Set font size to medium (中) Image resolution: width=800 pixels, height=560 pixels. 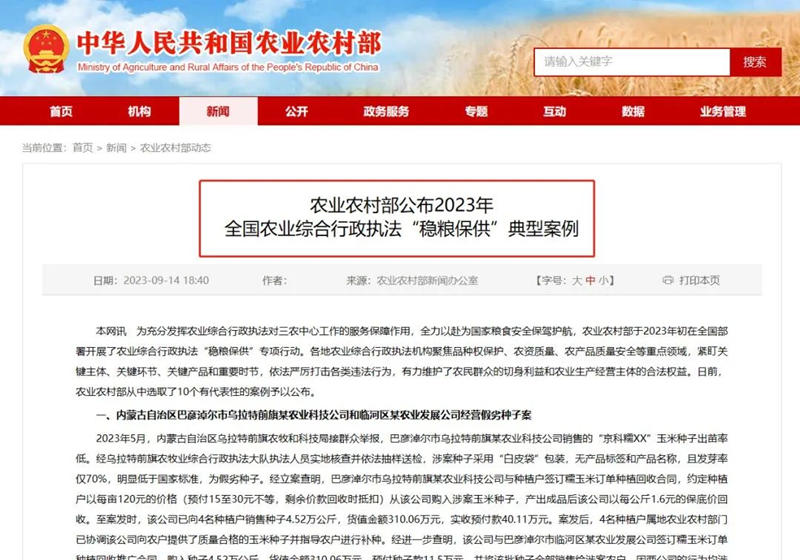pyautogui.click(x=590, y=281)
